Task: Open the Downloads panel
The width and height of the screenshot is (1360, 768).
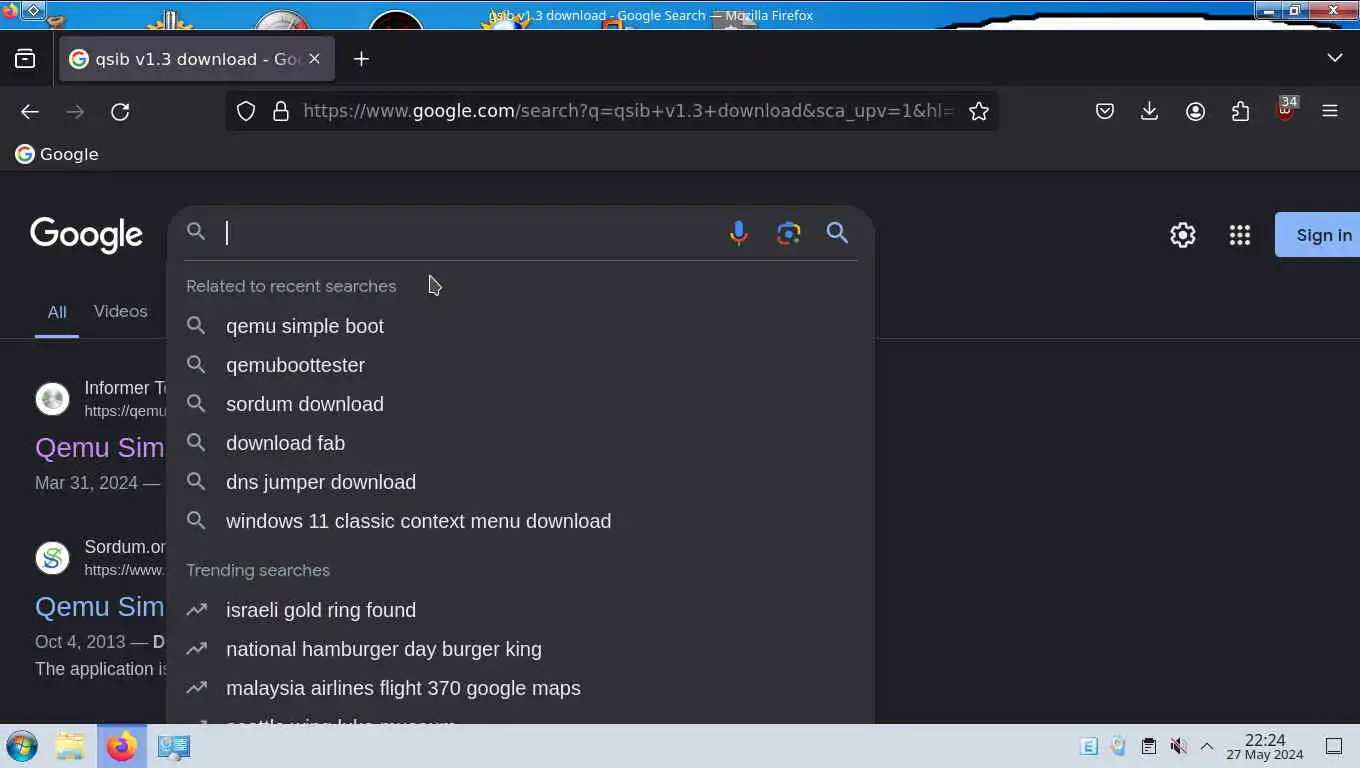Action: (1149, 111)
